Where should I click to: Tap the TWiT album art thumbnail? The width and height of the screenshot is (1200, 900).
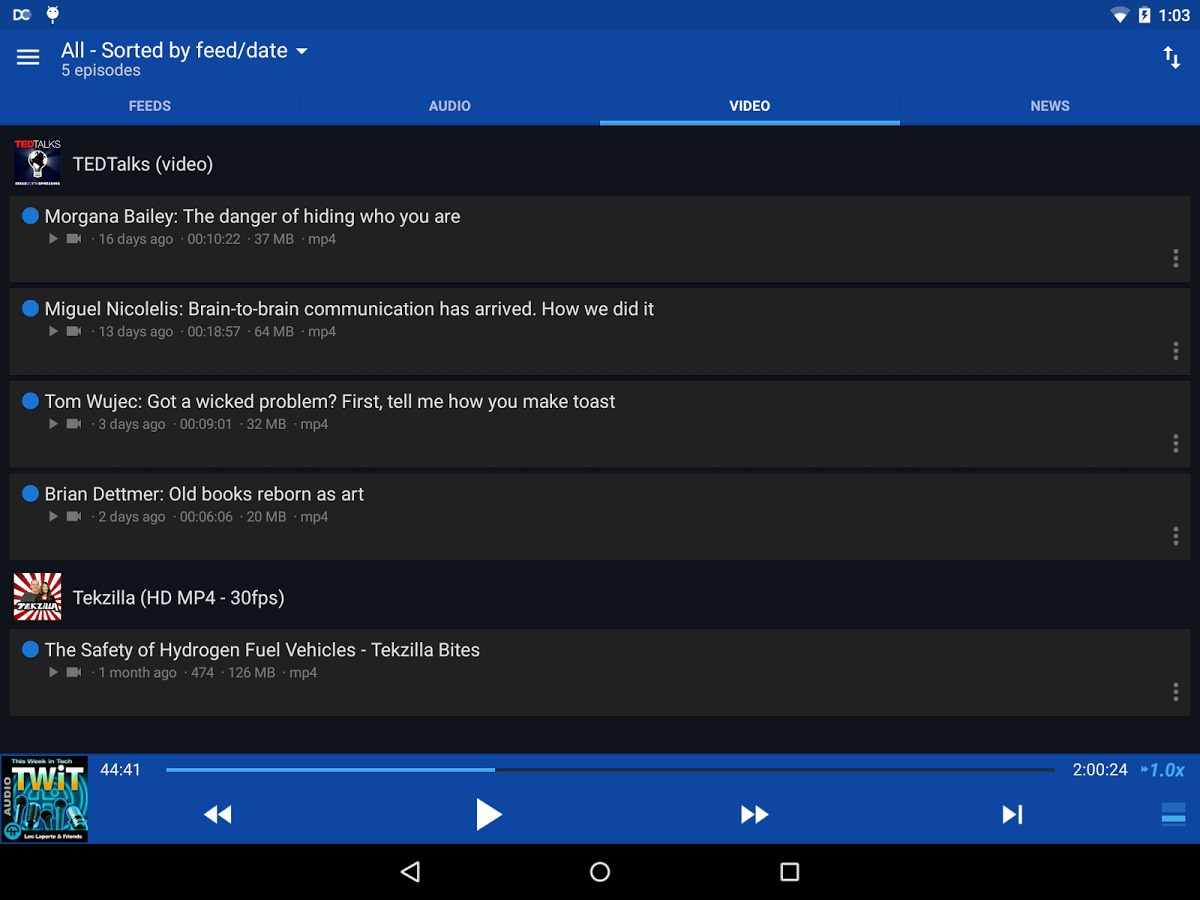[45, 799]
